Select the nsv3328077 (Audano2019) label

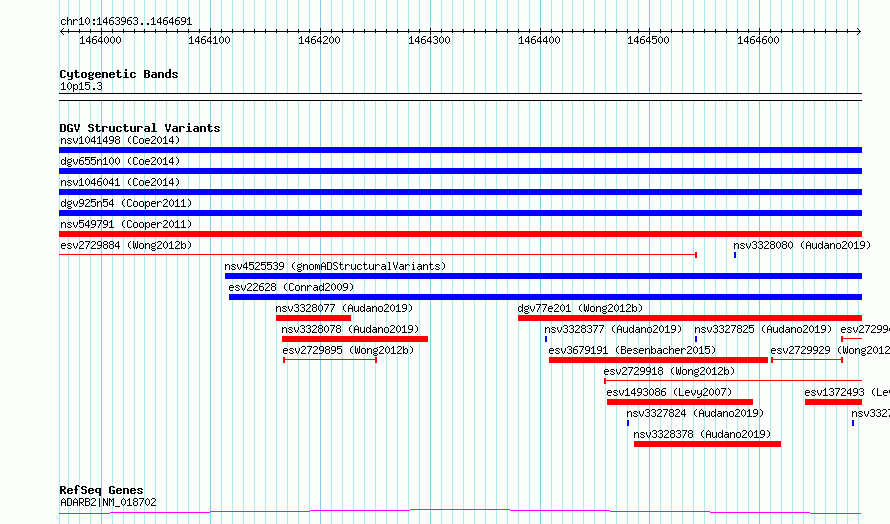(x=345, y=308)
